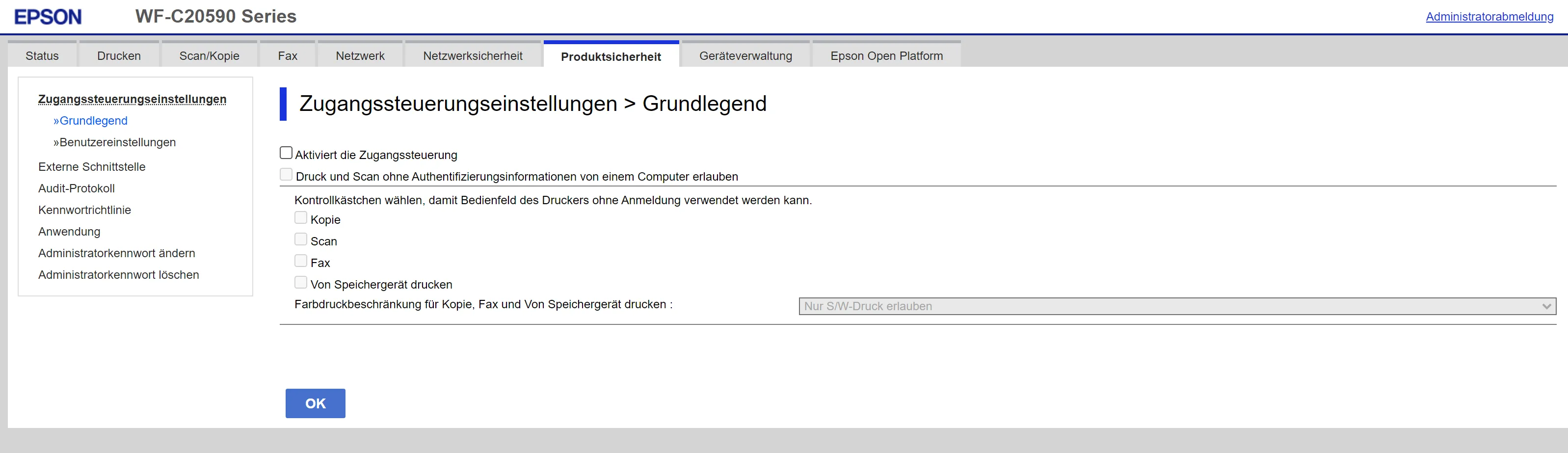Image resolution: width=1568 pixels, height=453 pixels.
Task: Open Benutzereinstellungen in the sidebar
Action: (117, 142)
